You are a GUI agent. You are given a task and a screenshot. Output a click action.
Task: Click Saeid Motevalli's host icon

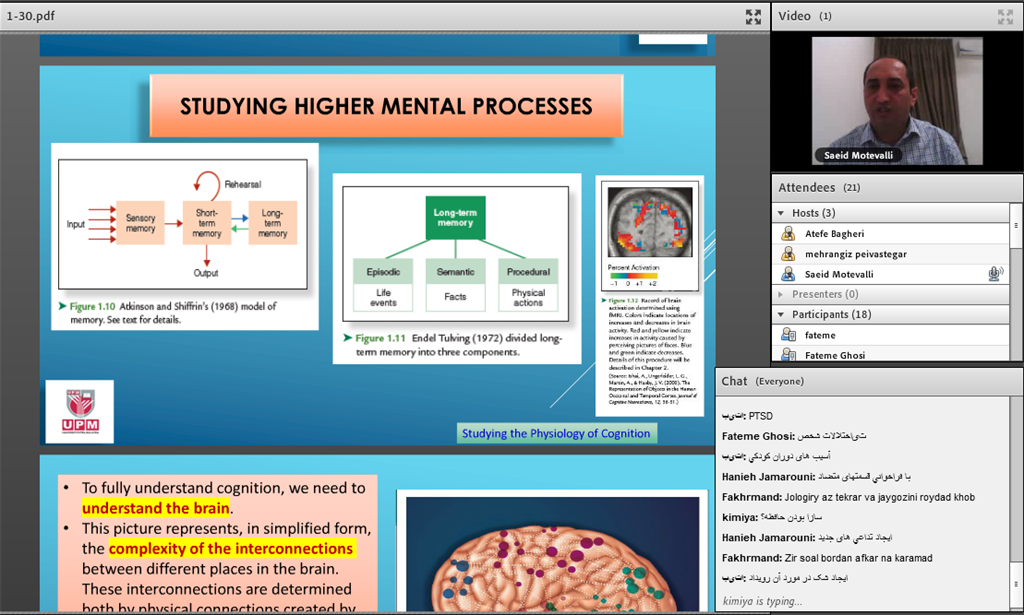click(788, 274)
